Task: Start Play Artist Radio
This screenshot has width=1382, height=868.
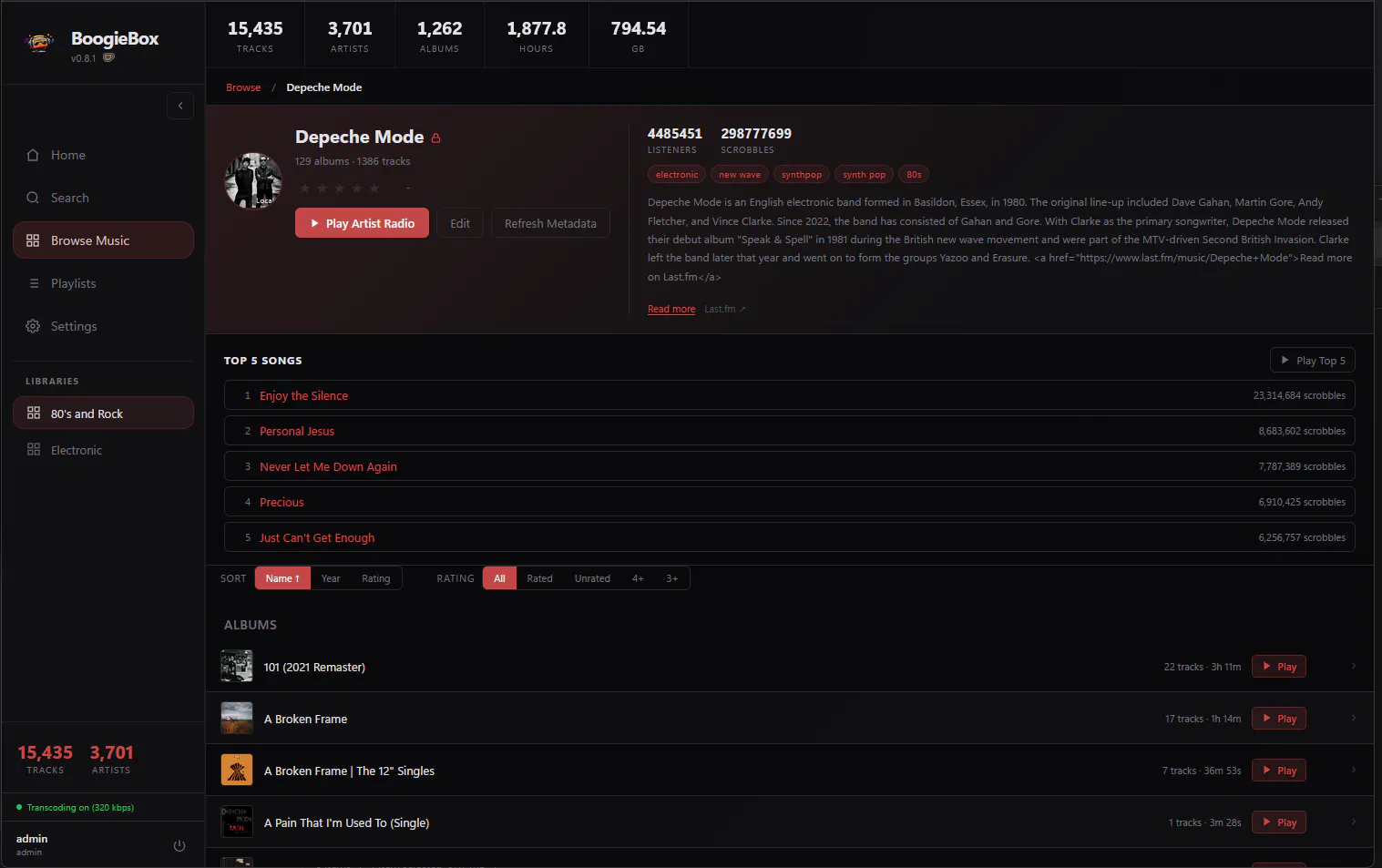Action: [x=362, y=223]
